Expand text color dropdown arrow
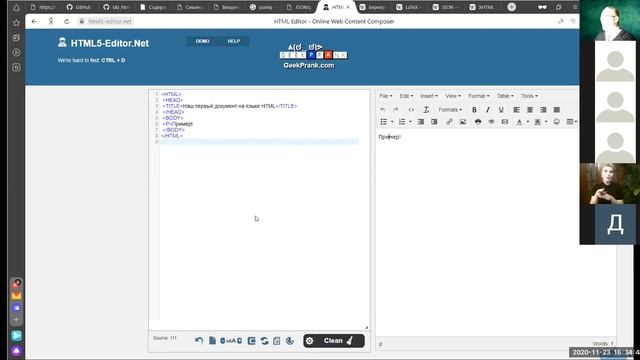This screenshot has width=640, height=360. click(528, 122)
